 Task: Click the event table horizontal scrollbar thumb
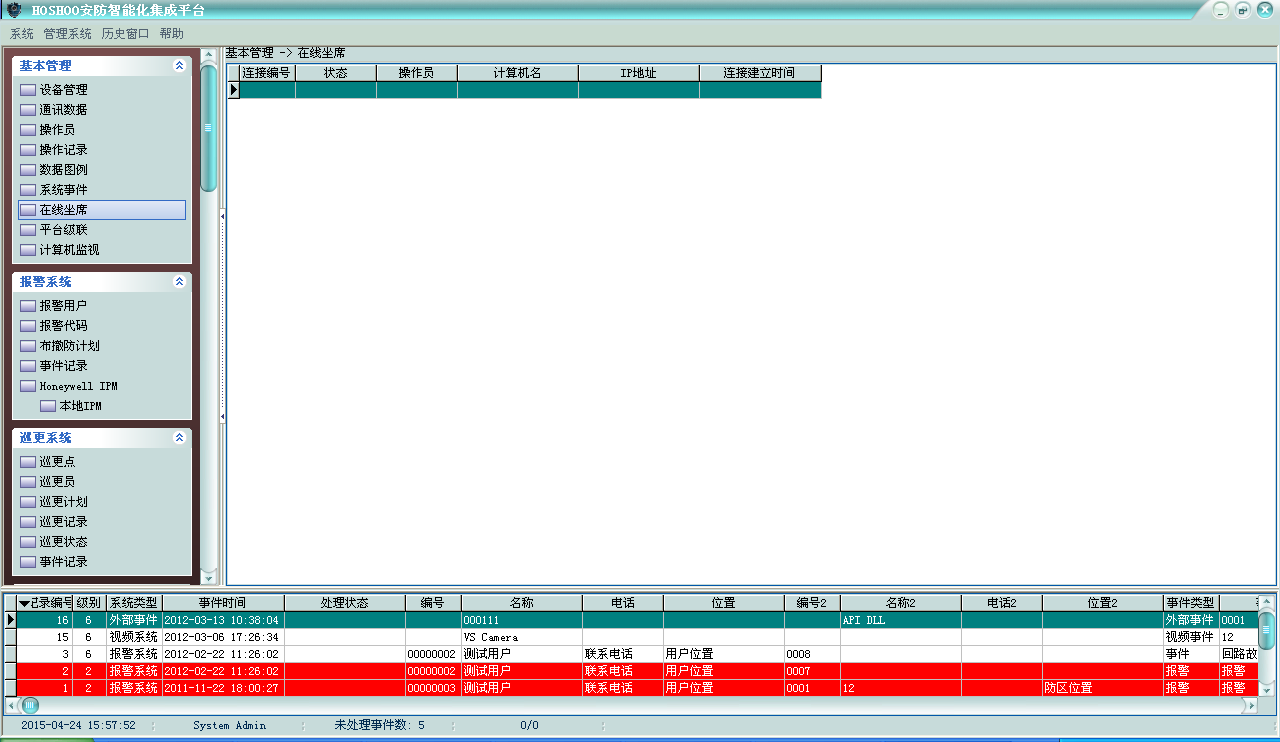pyautogui.click(x=30, y=705)
